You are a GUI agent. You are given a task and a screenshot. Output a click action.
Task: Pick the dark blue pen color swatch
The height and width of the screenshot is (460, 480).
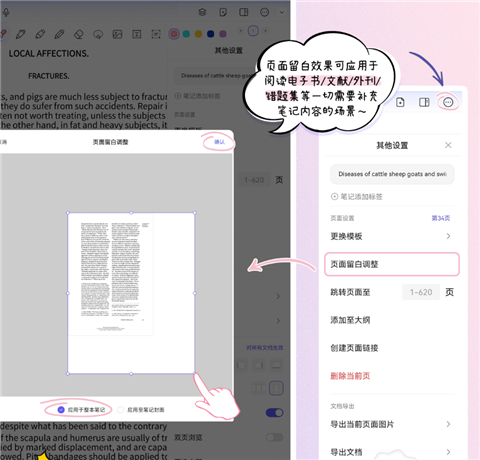pos(210,34)
